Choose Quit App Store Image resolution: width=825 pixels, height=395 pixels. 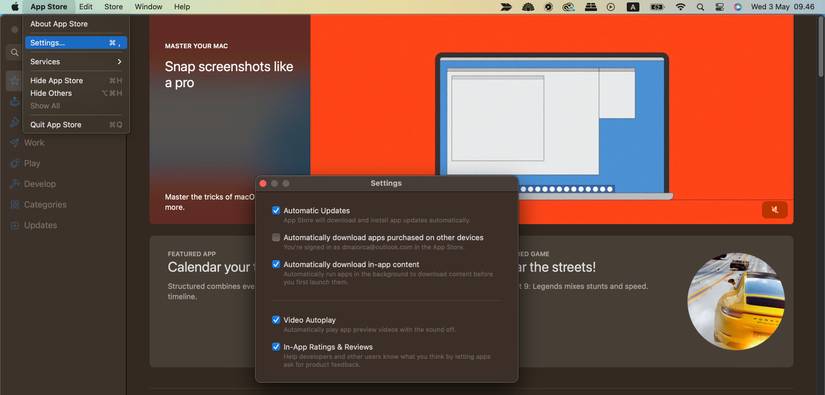[76, 125]
